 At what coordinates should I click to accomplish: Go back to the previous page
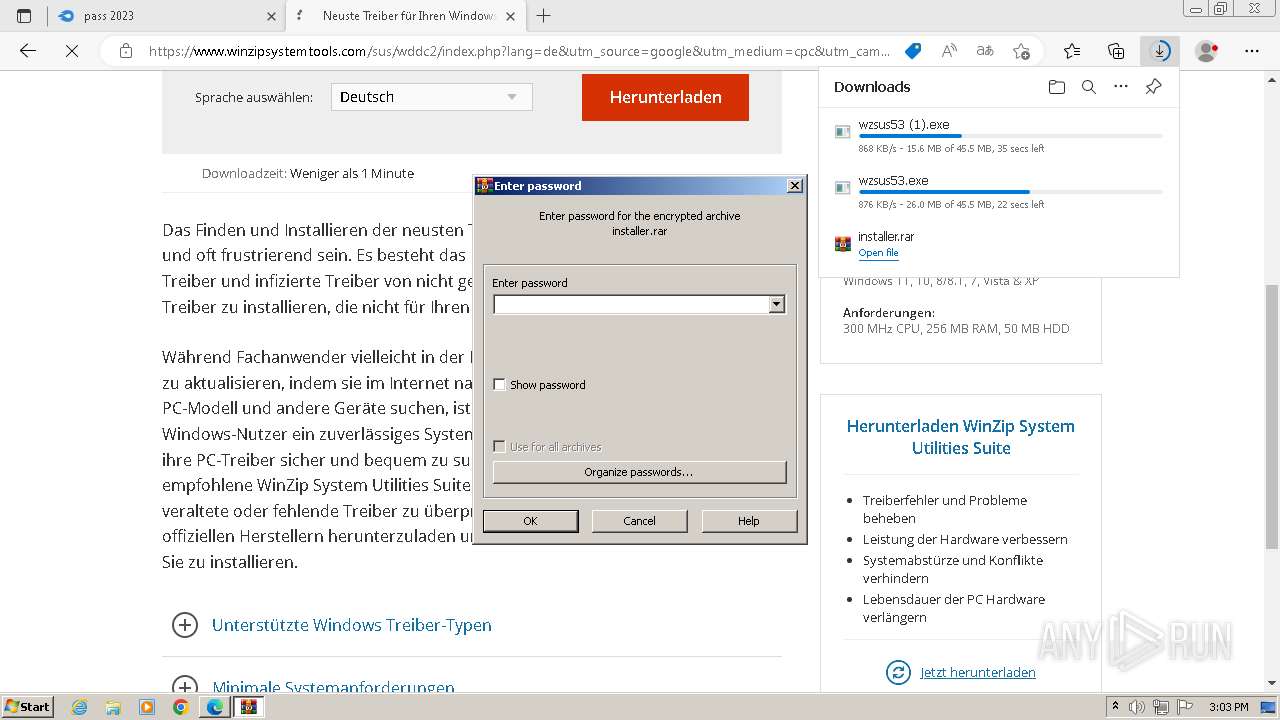point(28,51)
